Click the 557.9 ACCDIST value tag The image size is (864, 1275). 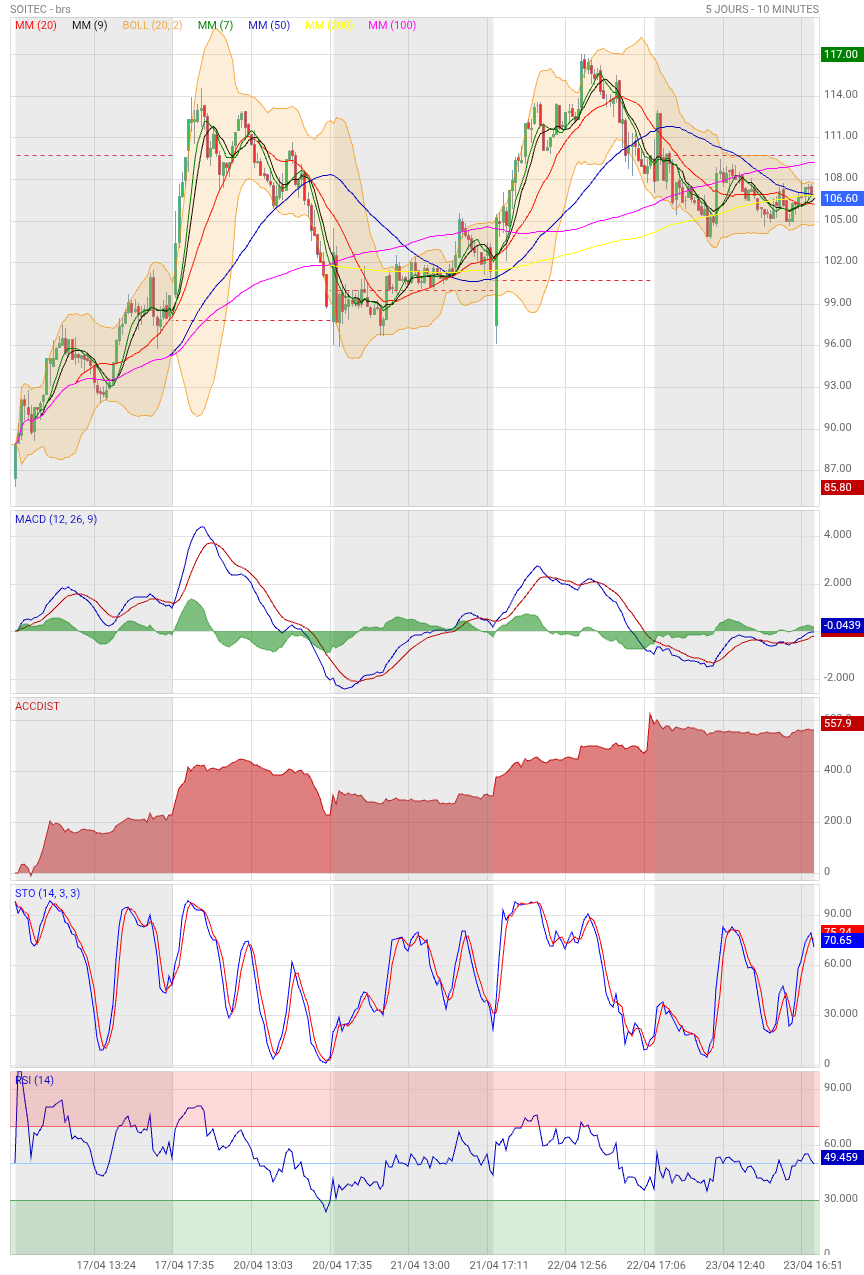[841, 723]
